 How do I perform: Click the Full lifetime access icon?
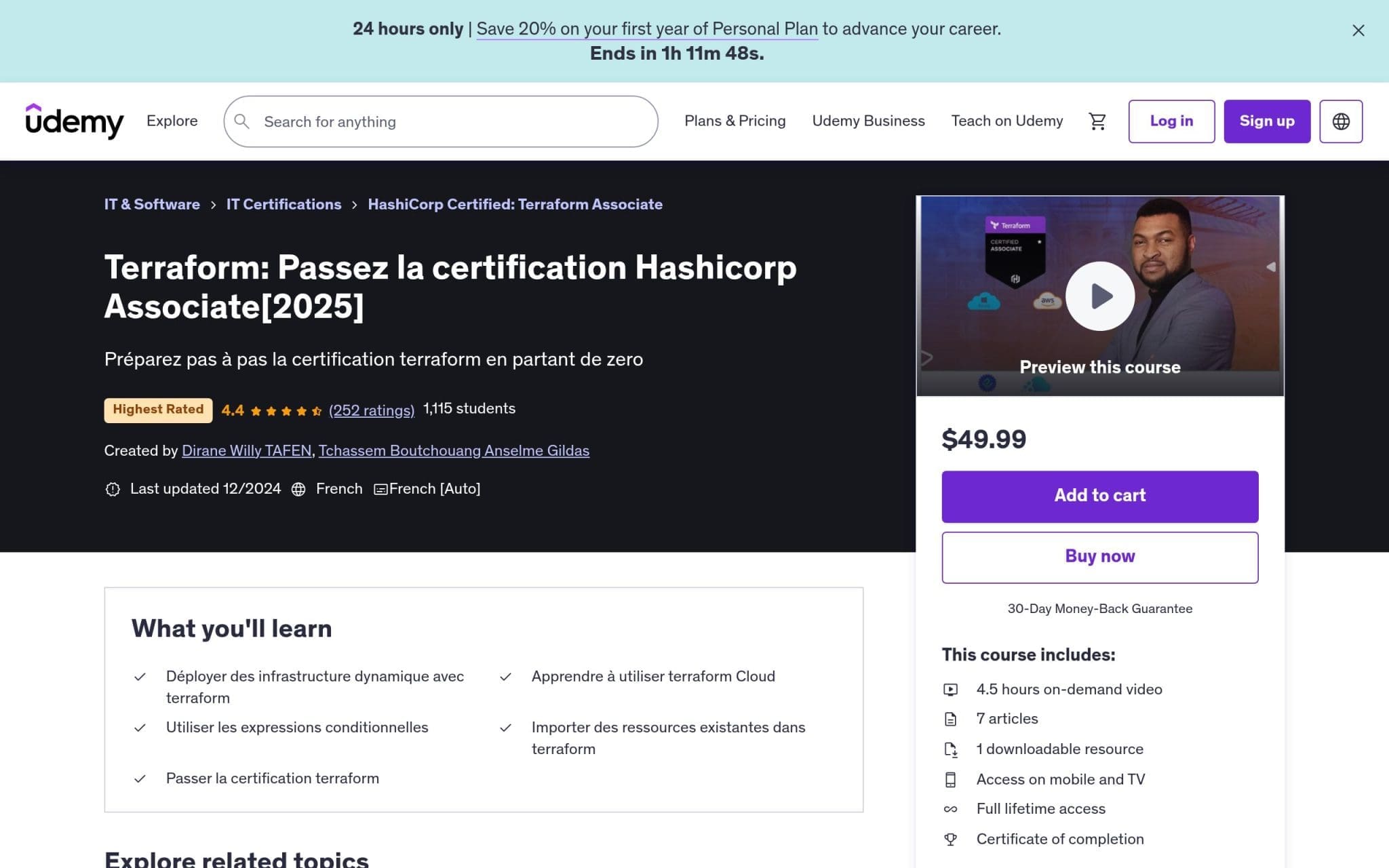(952, 808)
